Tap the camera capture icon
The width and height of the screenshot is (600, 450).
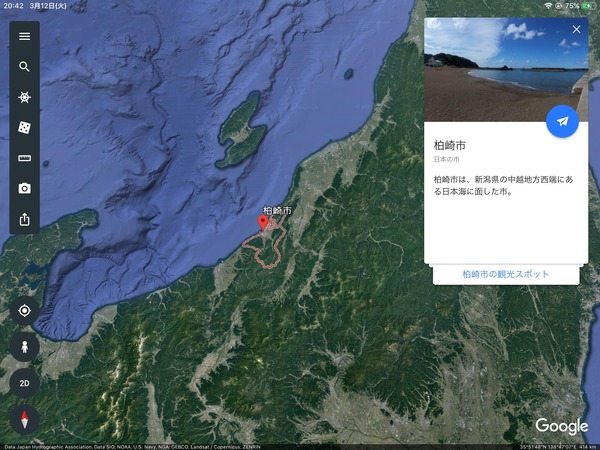pyautogui.click(x=24, y=188)
